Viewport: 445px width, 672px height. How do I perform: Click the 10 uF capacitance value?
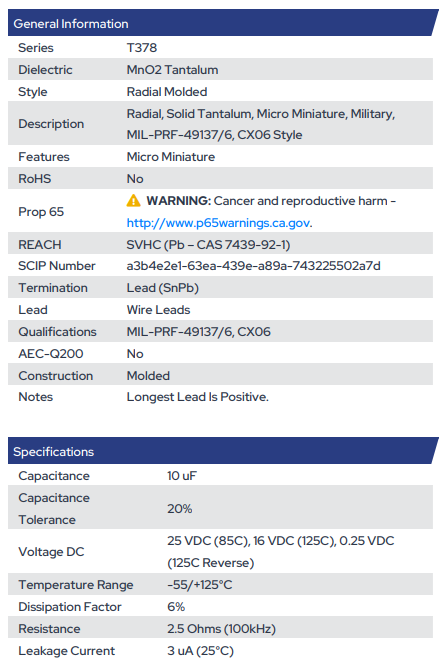point(182,476)
